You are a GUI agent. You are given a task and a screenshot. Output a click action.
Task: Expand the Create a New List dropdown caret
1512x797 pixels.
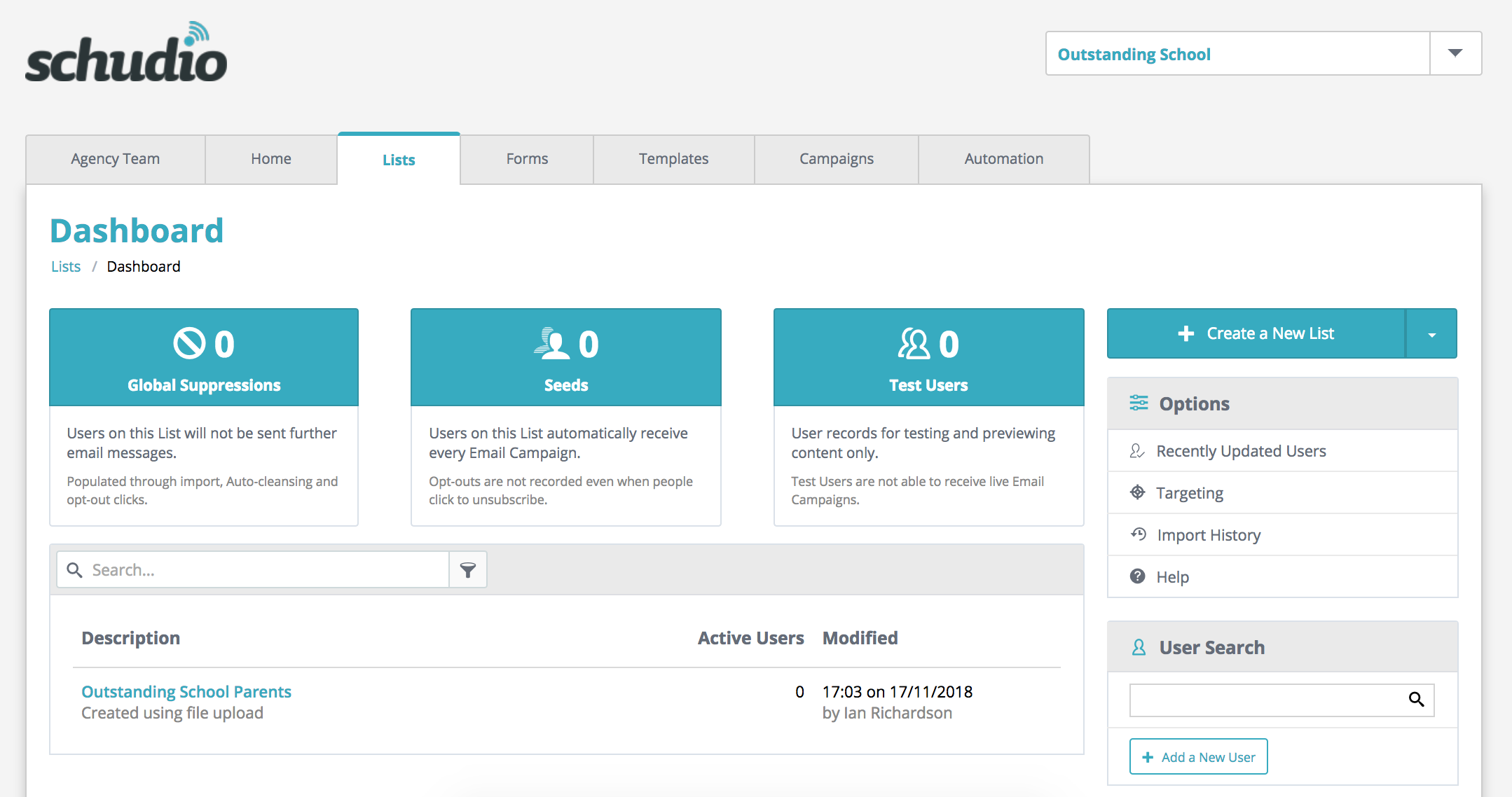[x=1431, y=334]
